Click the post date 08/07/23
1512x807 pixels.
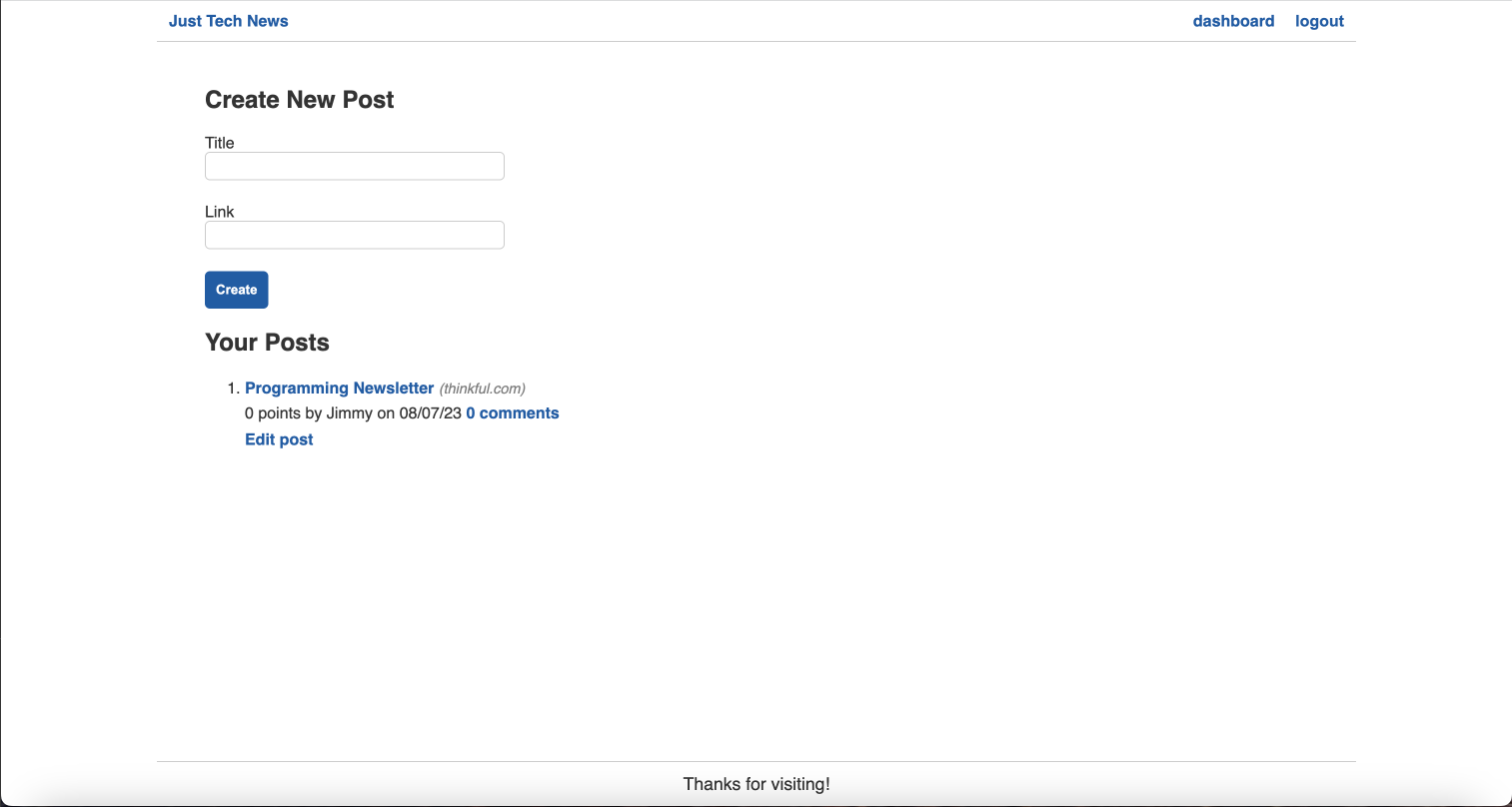[430, 413]
